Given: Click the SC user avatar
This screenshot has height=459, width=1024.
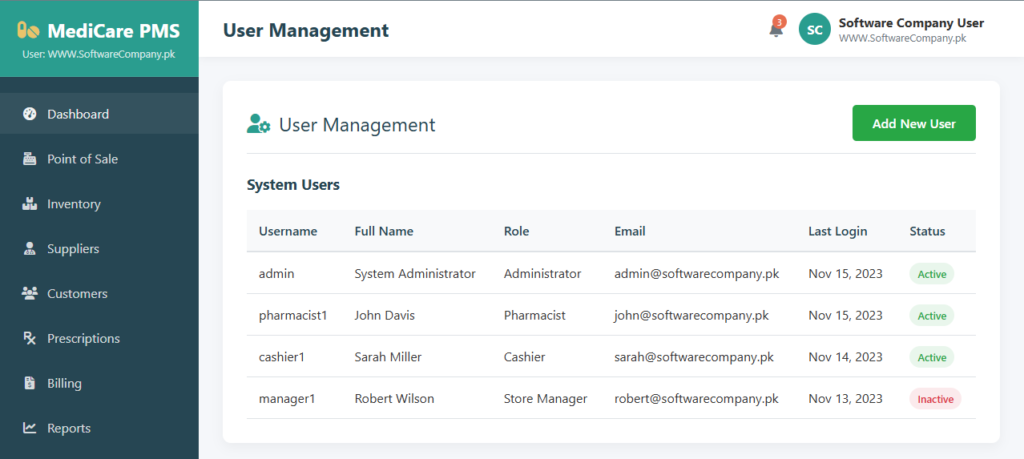Looking at the screenshot, I should 815,30.
